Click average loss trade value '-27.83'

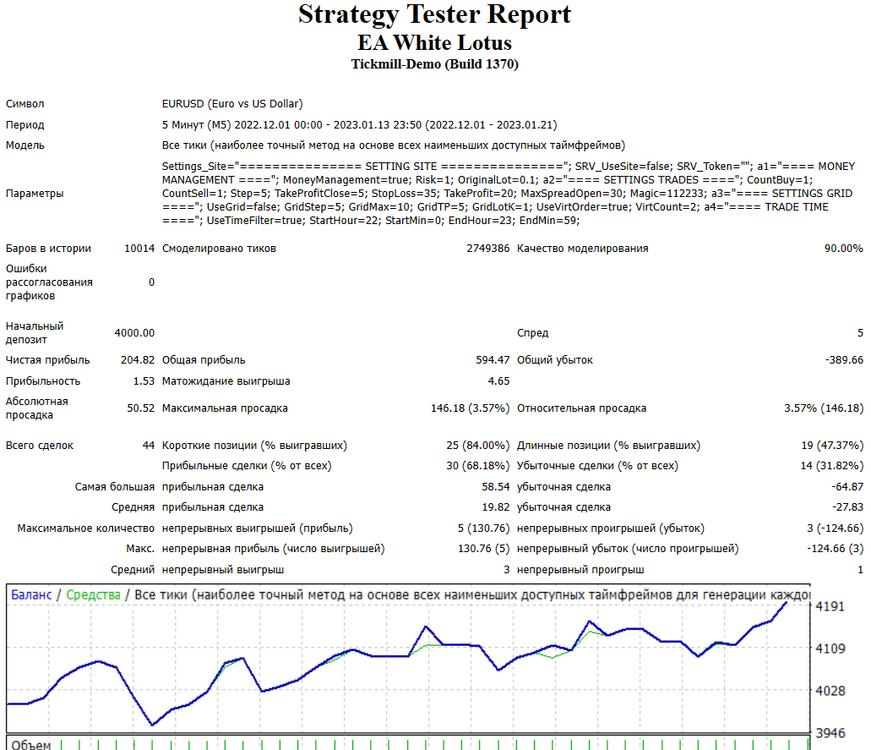tap(848, 508)
